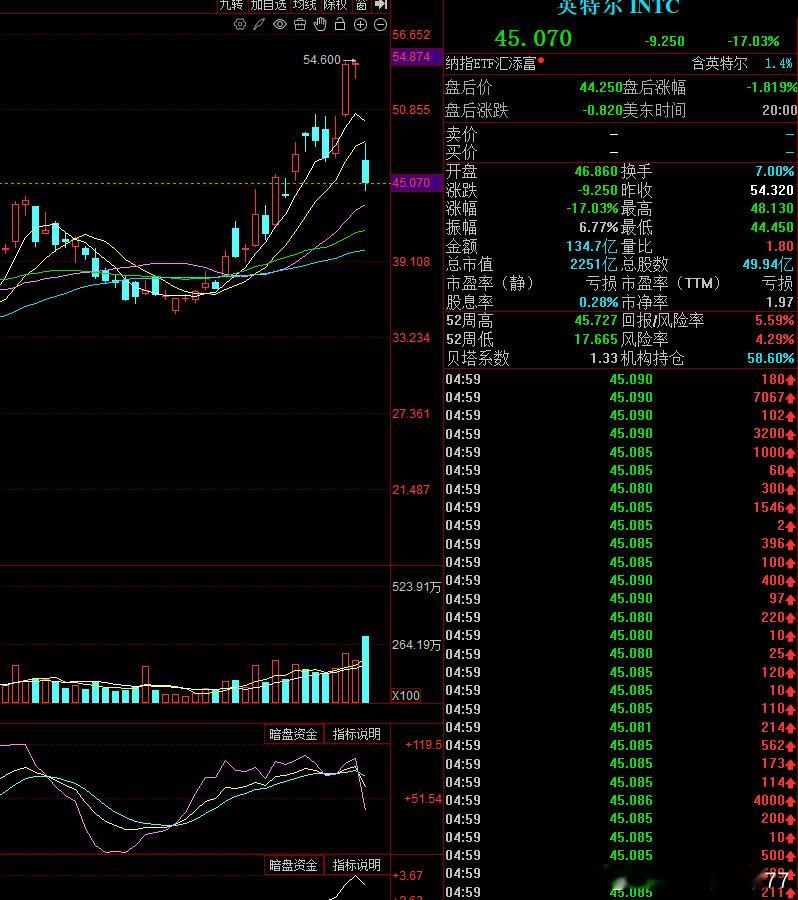
Task: Click the 含英特尔 1.4% label
Action: click(742, 63)
